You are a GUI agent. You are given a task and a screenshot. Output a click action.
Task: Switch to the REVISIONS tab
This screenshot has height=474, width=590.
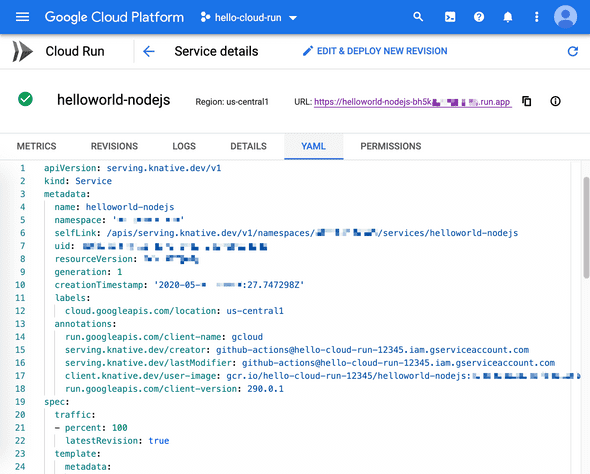pyautogui.click(x=114, y=146)
